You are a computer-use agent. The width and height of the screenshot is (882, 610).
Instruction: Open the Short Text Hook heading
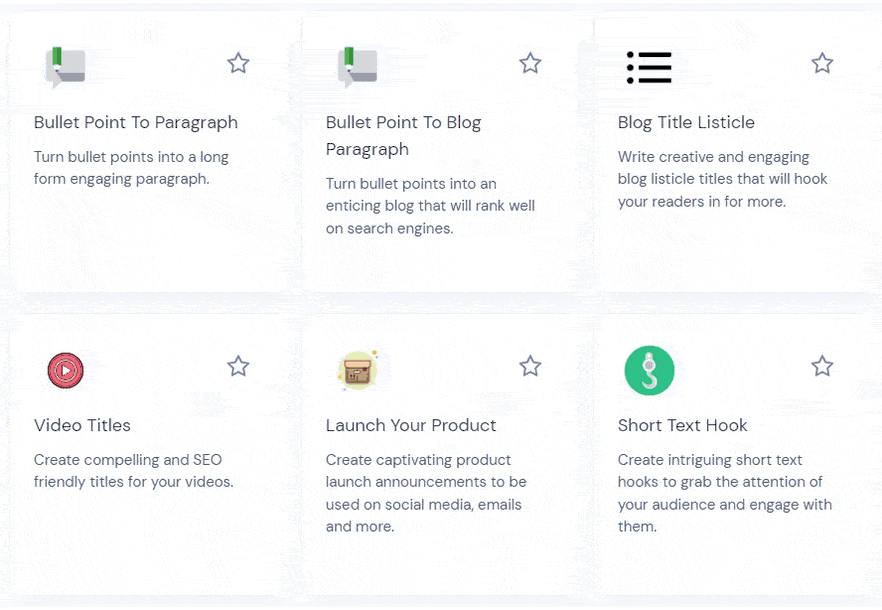click(x=683, y=426)
